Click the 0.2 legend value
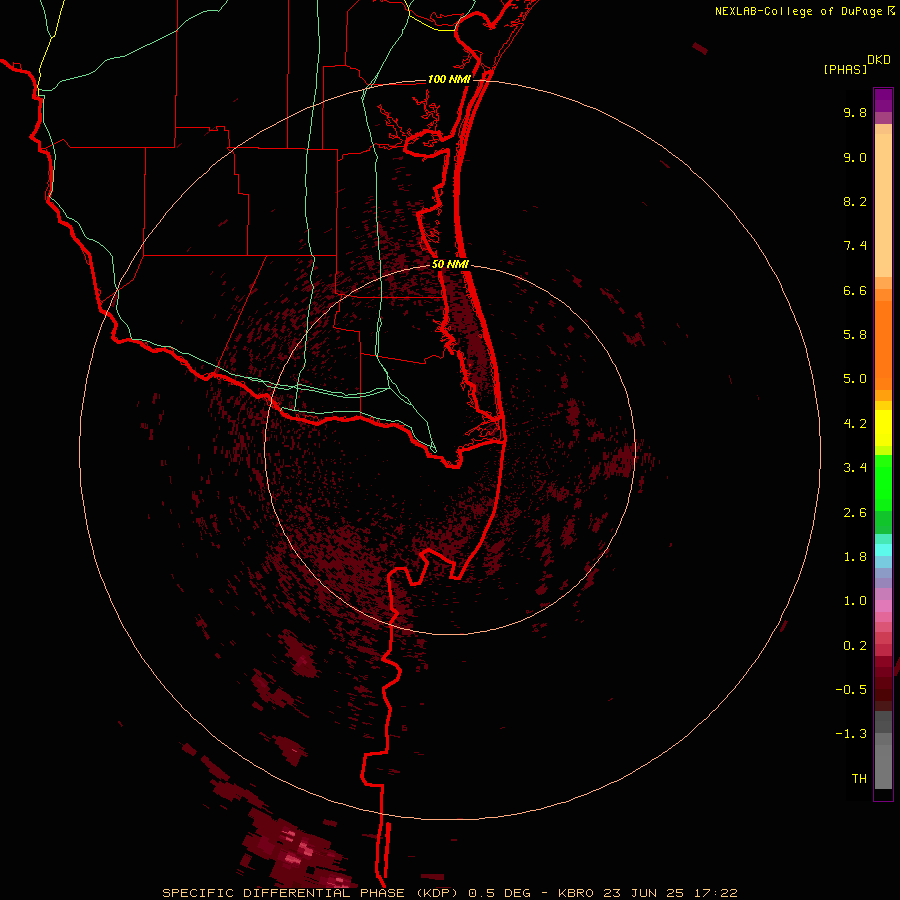900x900 pixels. pos(855,646)
